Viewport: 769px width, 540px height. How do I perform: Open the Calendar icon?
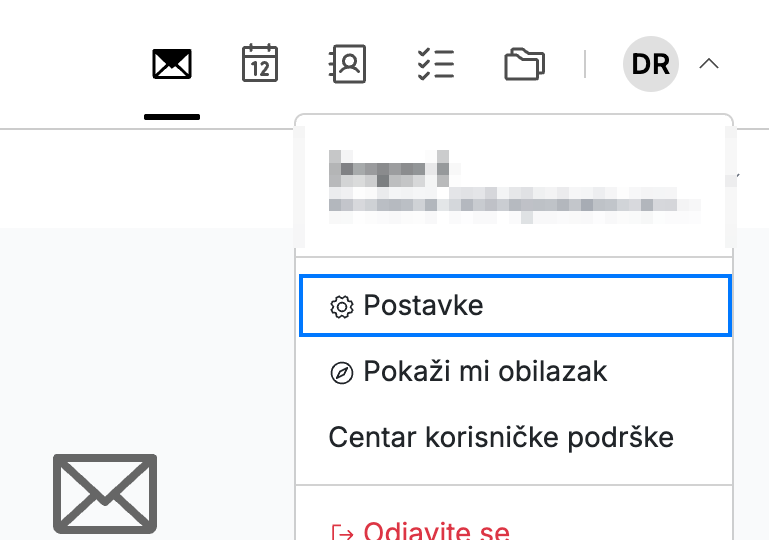pyautogui.click(x=260, y=63)
